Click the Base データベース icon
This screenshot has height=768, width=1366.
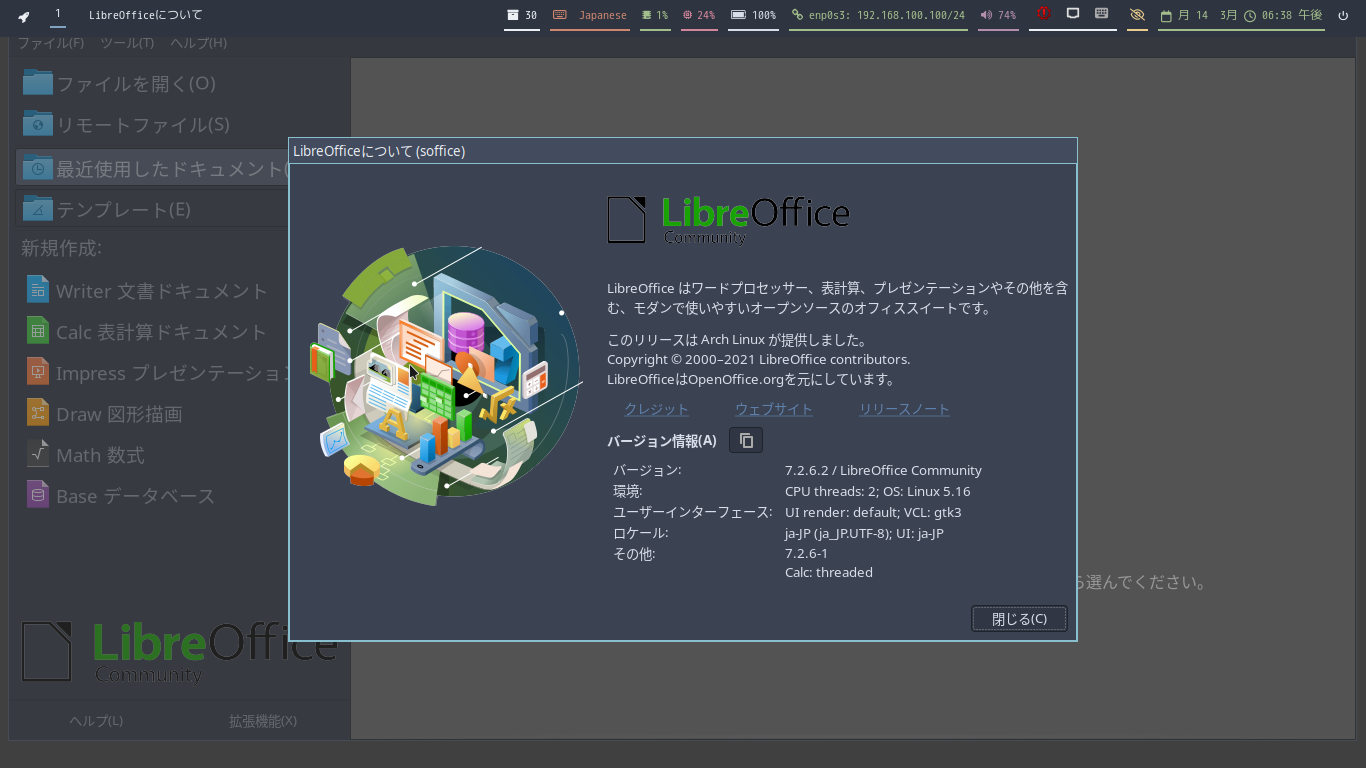(38, 495)
